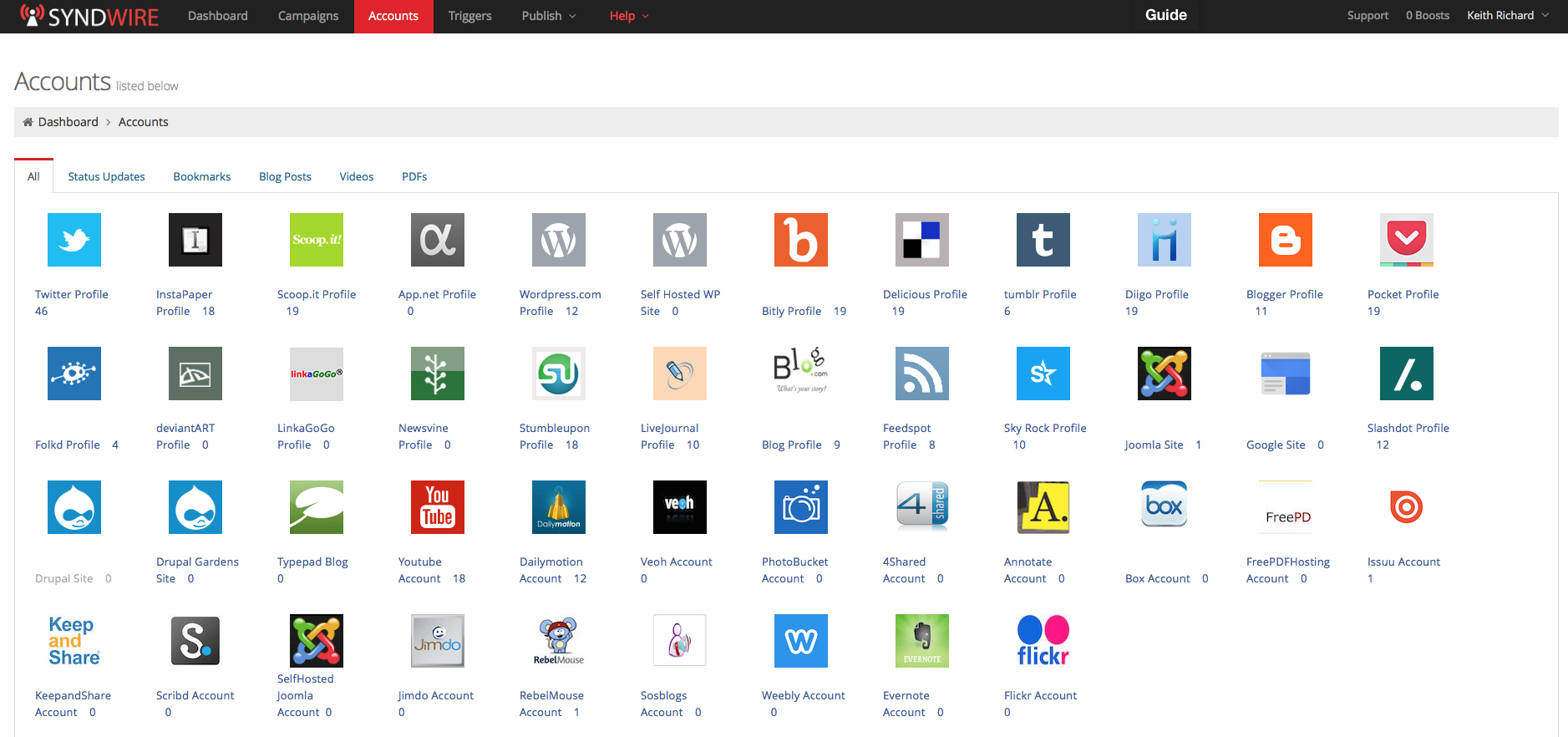Viewport: 1568px width, 737px height.
Task: Select the Feedspot RSS icon
Action: click(922, 374)
